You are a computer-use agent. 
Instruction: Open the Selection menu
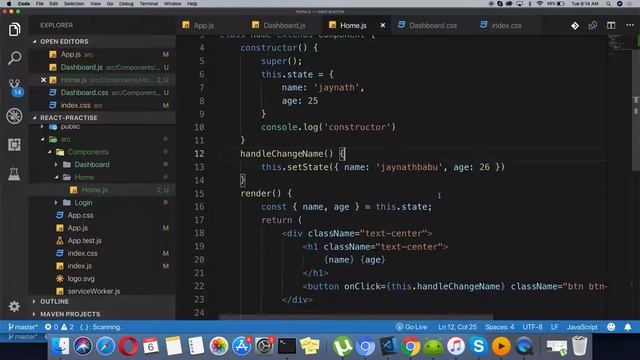[74, 4]
